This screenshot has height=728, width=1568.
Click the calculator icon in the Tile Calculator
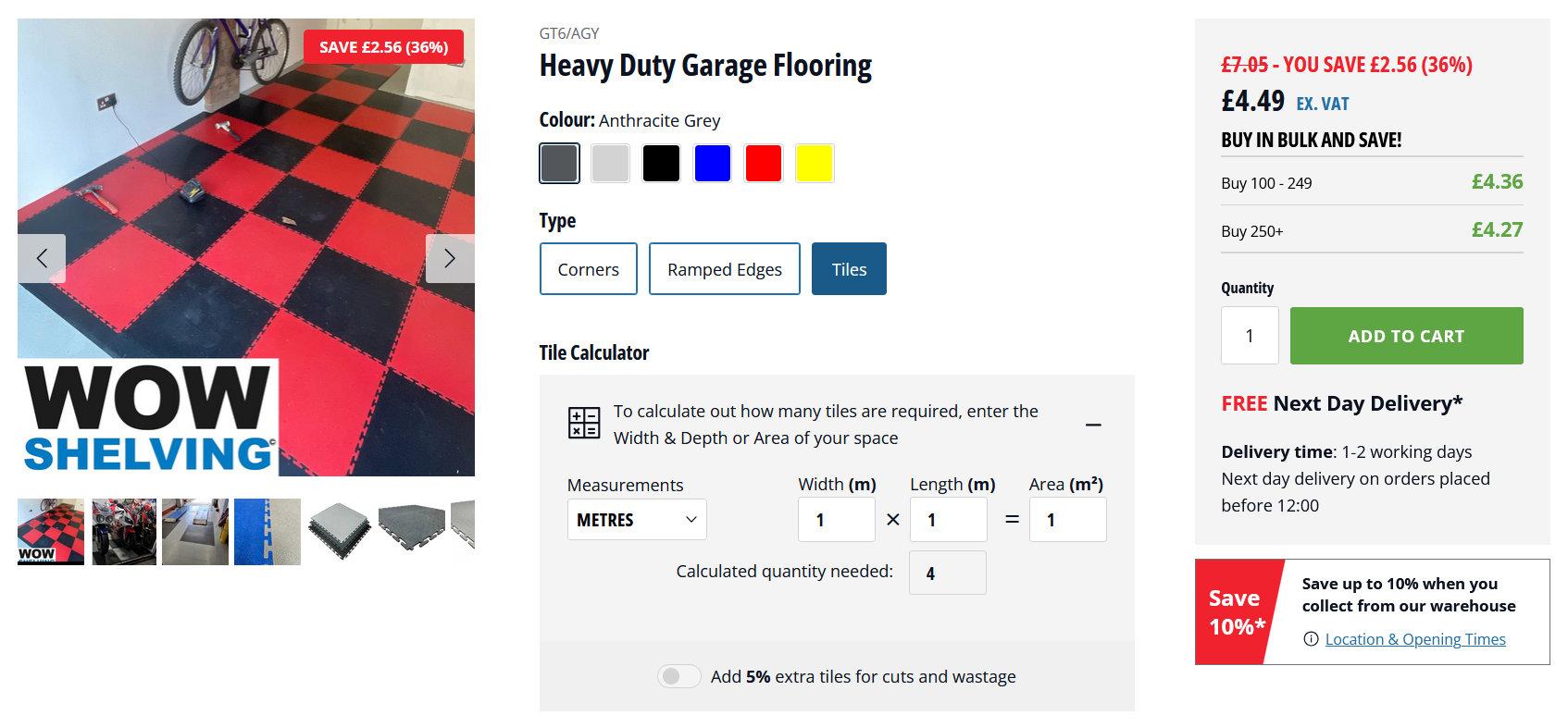click(x=581, y=423)
